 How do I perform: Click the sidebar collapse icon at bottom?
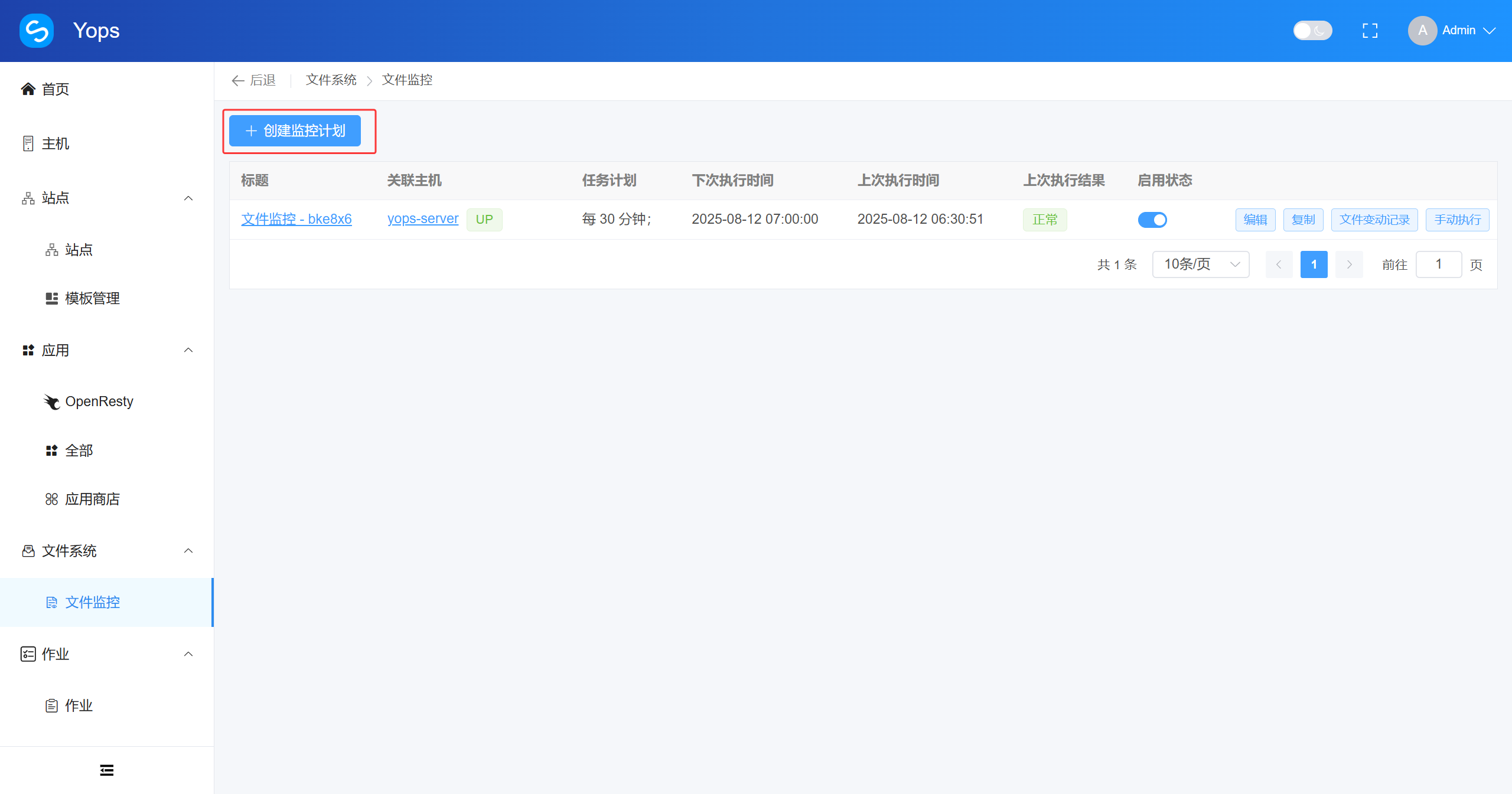click(x=107, y=770)
